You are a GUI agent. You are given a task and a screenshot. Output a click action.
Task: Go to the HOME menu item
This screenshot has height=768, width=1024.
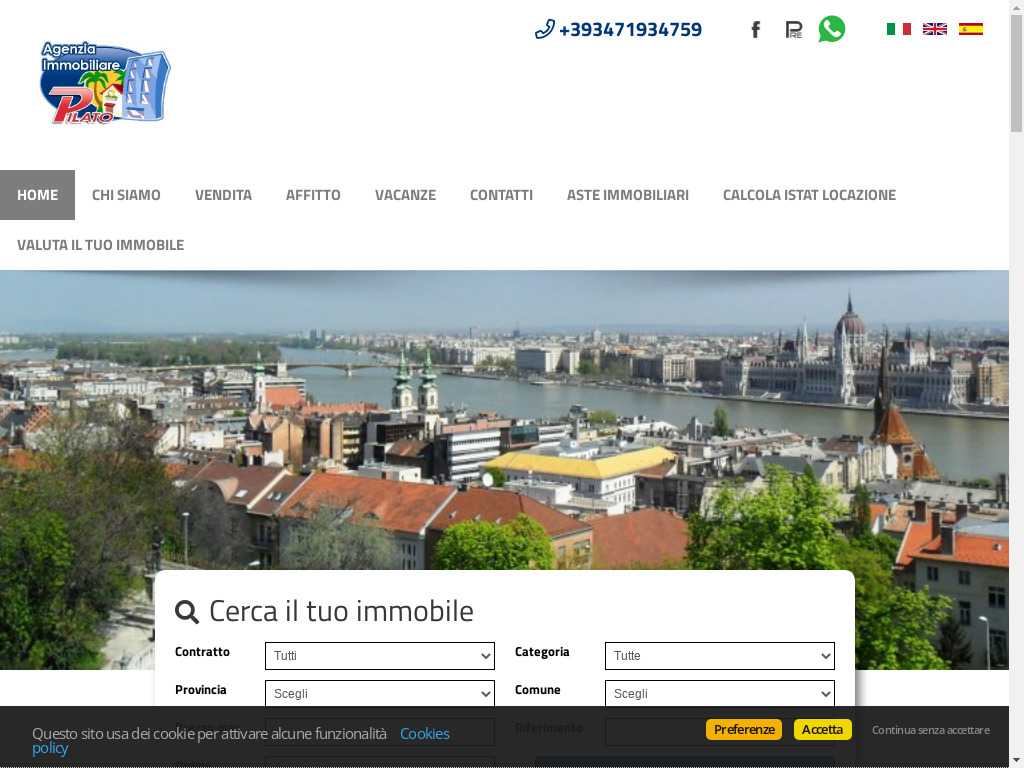[37, 195]
